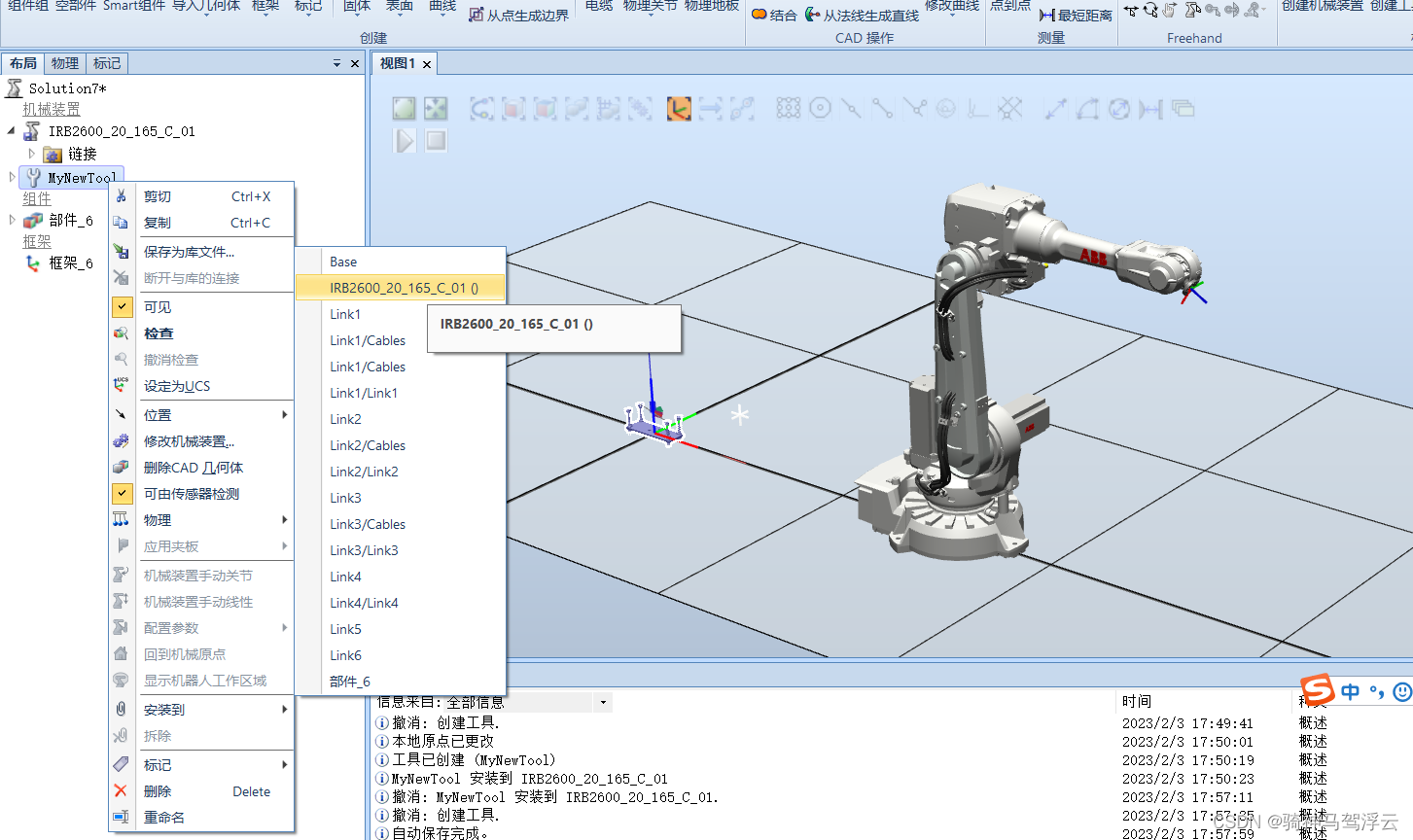Image resolution: width=1413 pixels, height=840 pixels.
Task: Toggle the Sogou 中 input indicator
Action: 1350,691
